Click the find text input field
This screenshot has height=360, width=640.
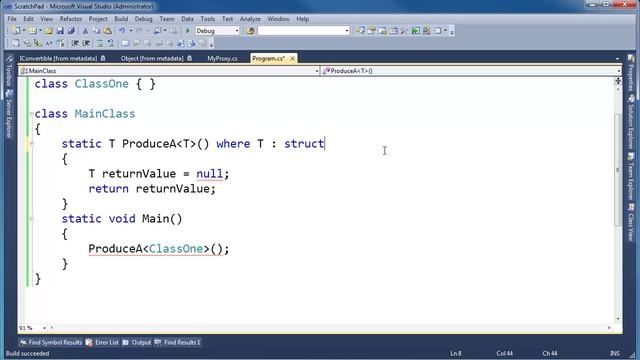pyautogui.click(x=301, y=31)
